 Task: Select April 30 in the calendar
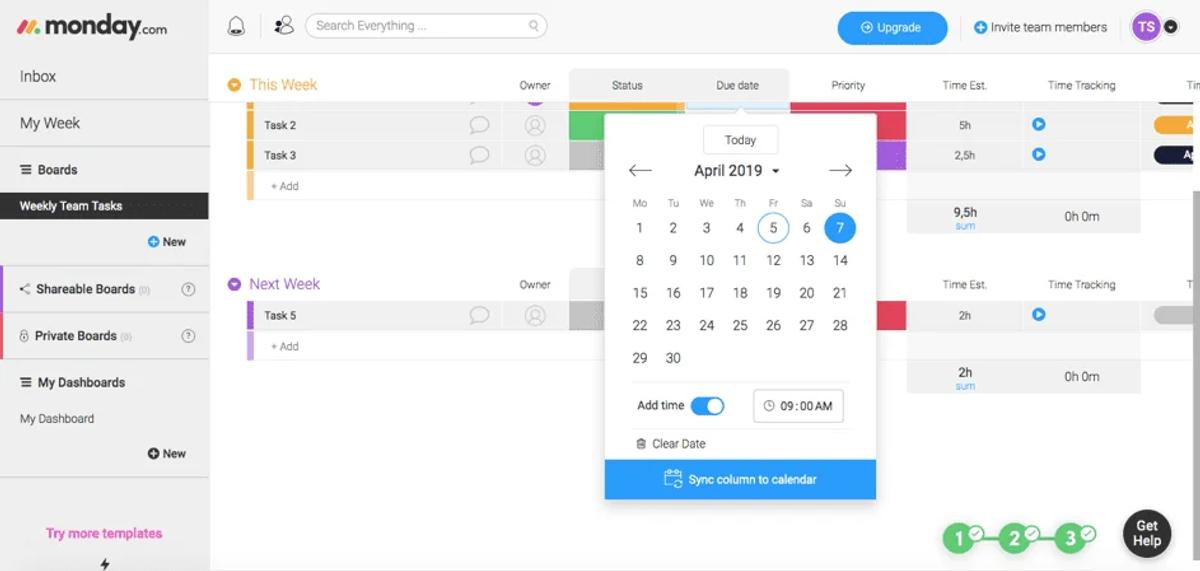(673, 358)
